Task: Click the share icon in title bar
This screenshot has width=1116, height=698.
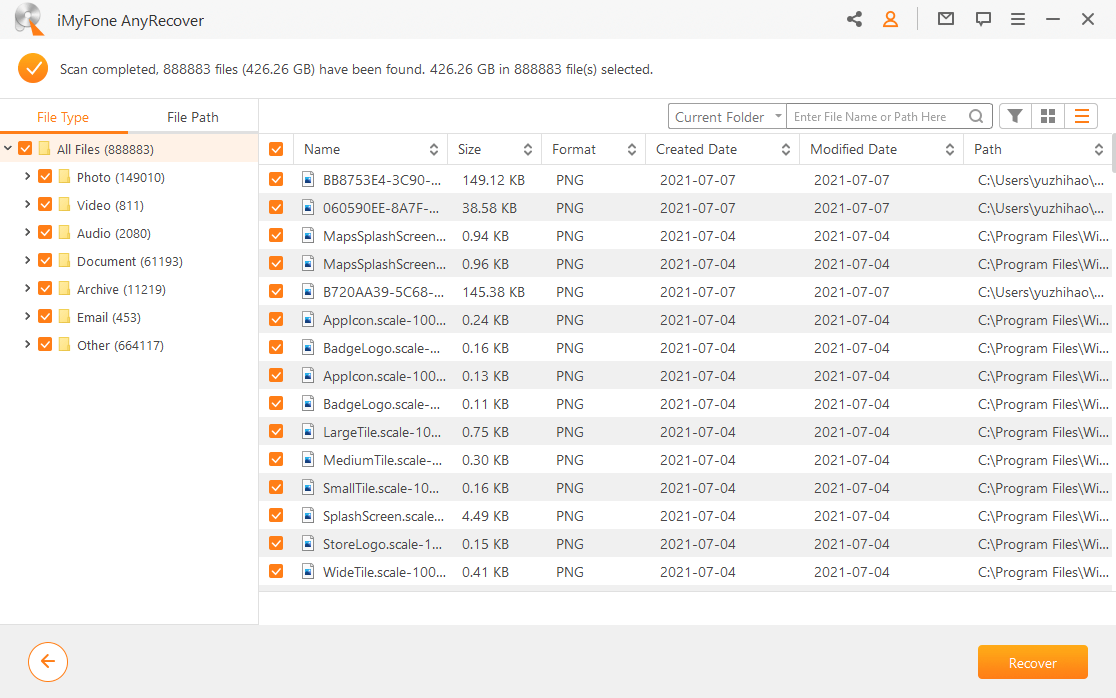Action: (854, 19)
